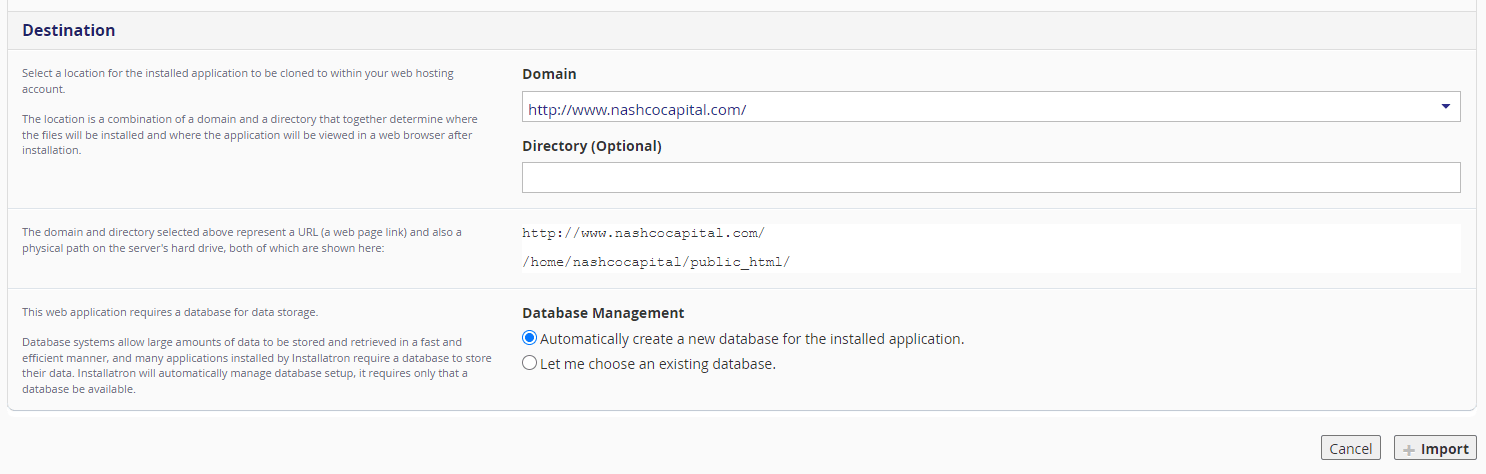Click the Cancel button
The image size is (1486, 474).
[1350, 448]
